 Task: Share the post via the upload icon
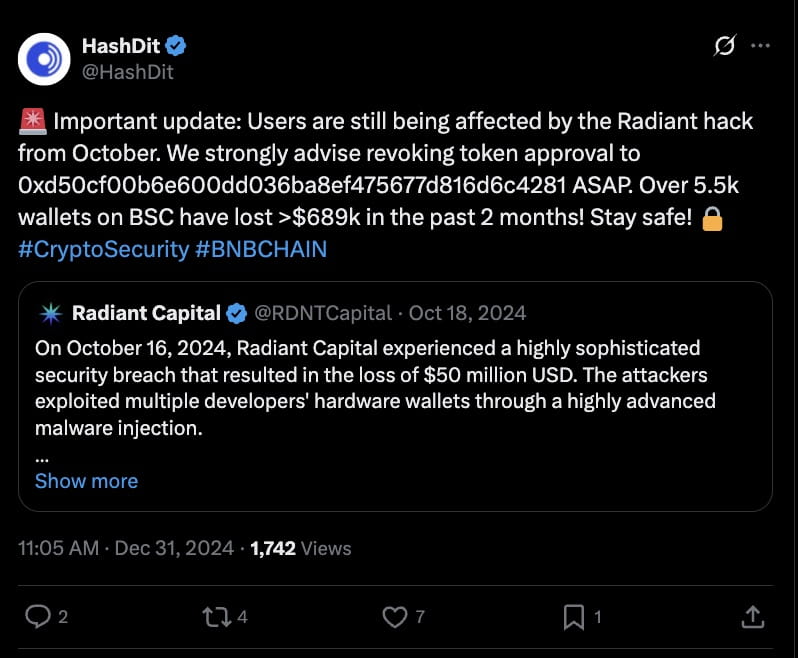coord(753,617)
